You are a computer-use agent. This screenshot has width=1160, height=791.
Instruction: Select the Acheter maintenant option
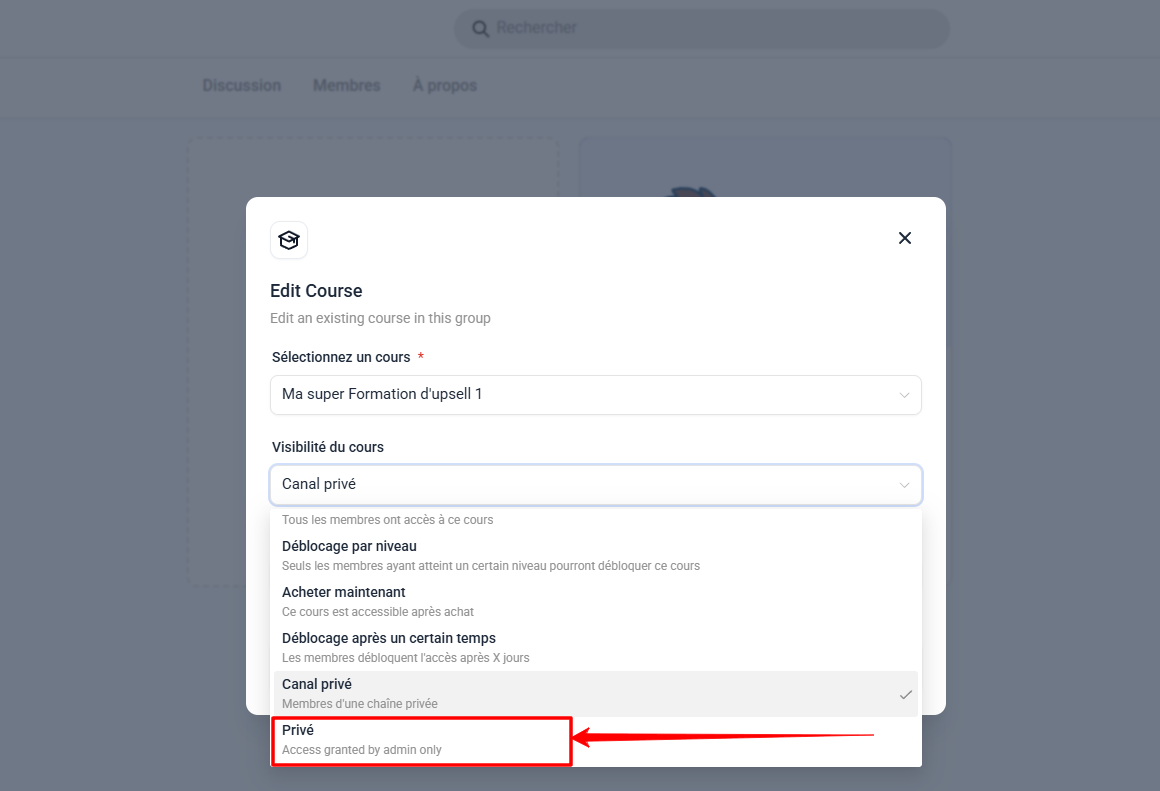(596, 602)
